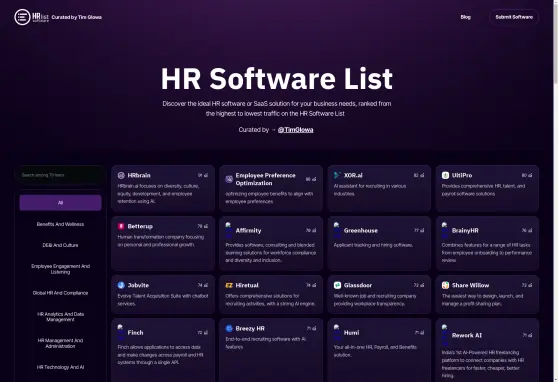The image size is (558, 382).
Task: Open the Humi card title
Action: [x=351, y=333]
